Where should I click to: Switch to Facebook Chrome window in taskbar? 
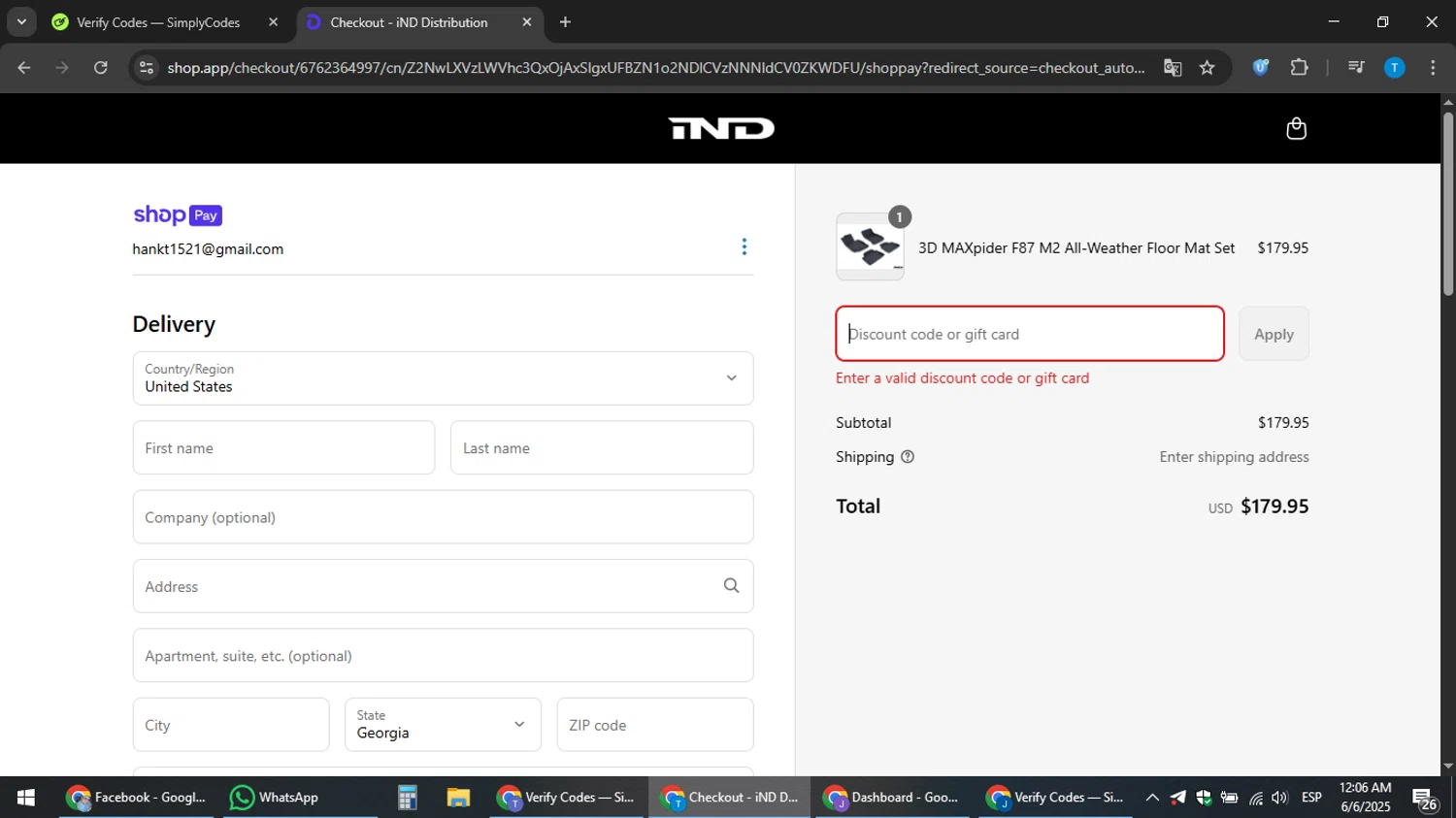pos(136,798)
